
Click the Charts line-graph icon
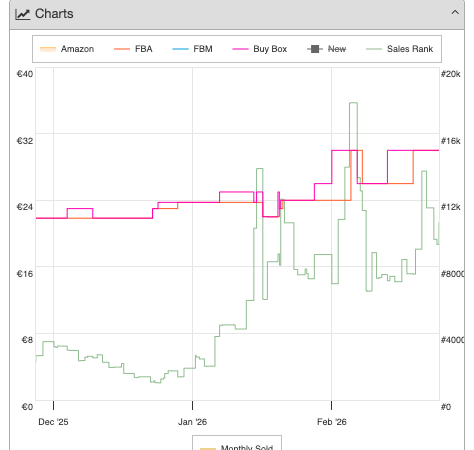point(23,14)
